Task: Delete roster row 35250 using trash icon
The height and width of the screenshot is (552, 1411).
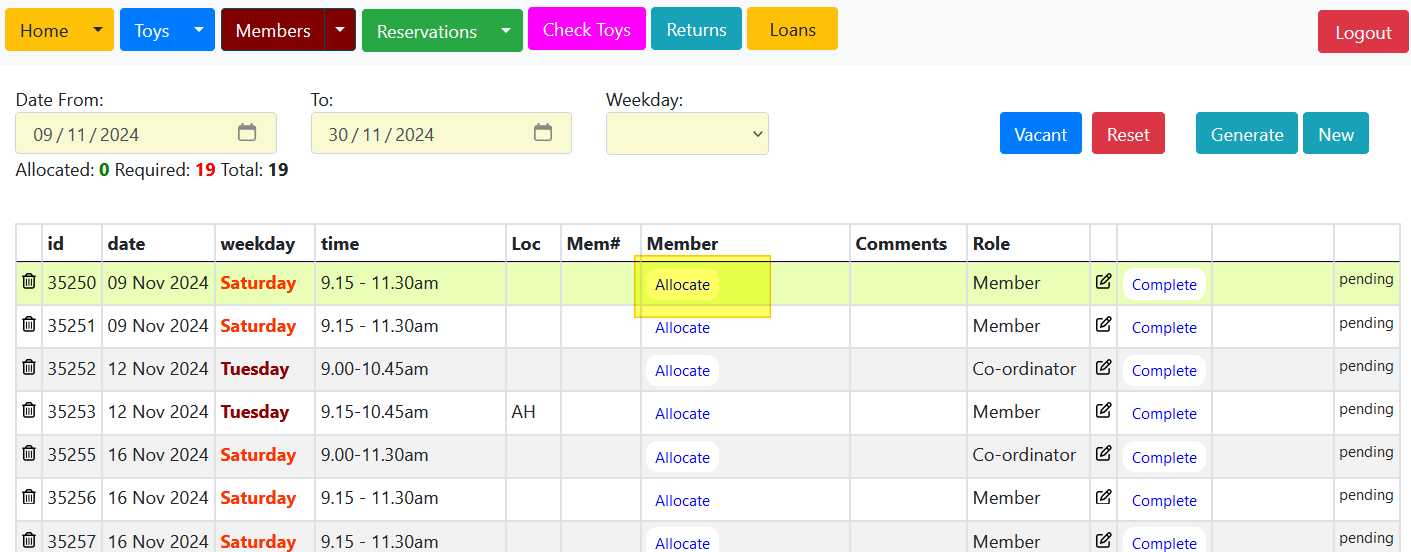Action: click(x=29, y=282)
